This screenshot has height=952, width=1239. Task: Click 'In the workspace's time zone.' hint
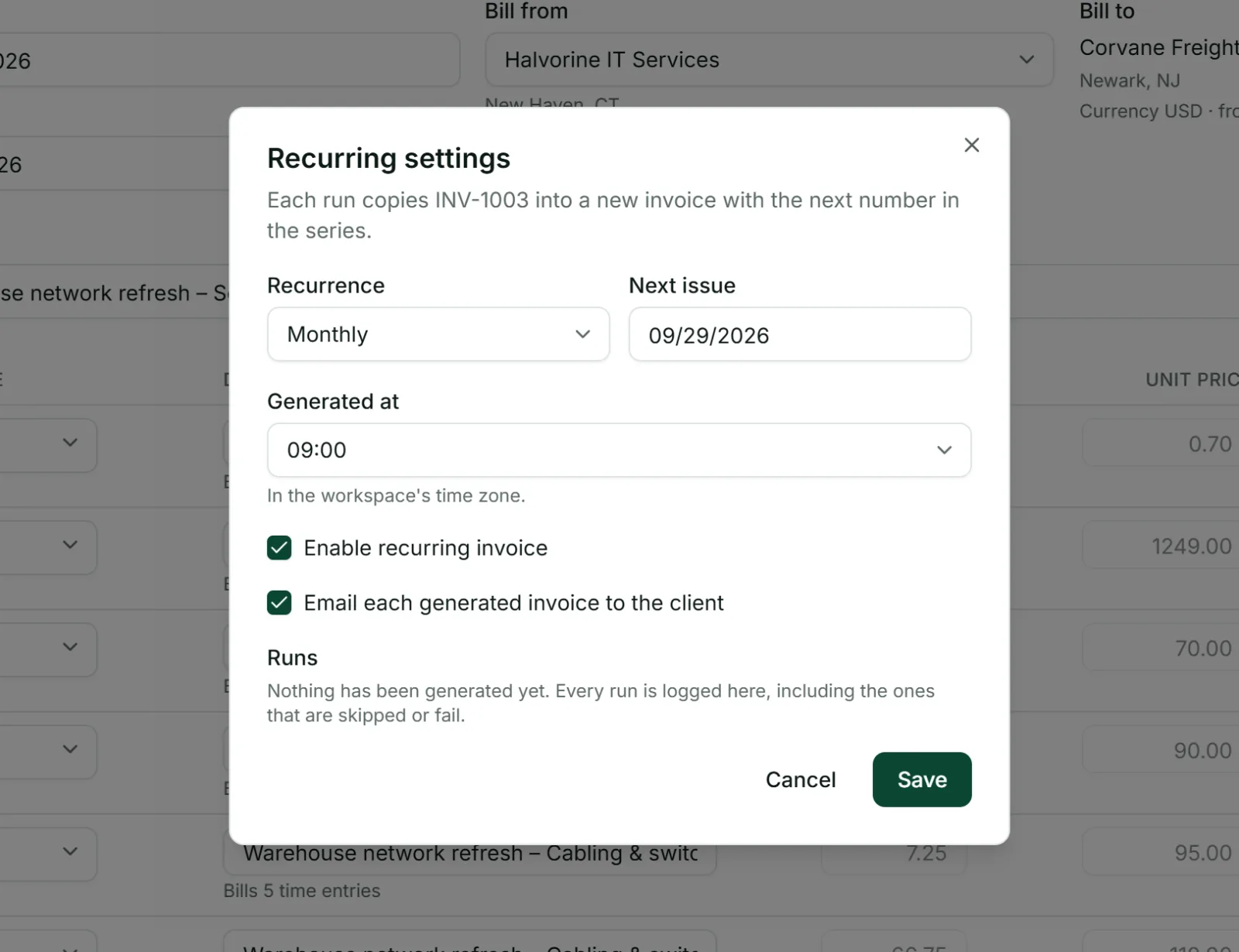[396, 496]
